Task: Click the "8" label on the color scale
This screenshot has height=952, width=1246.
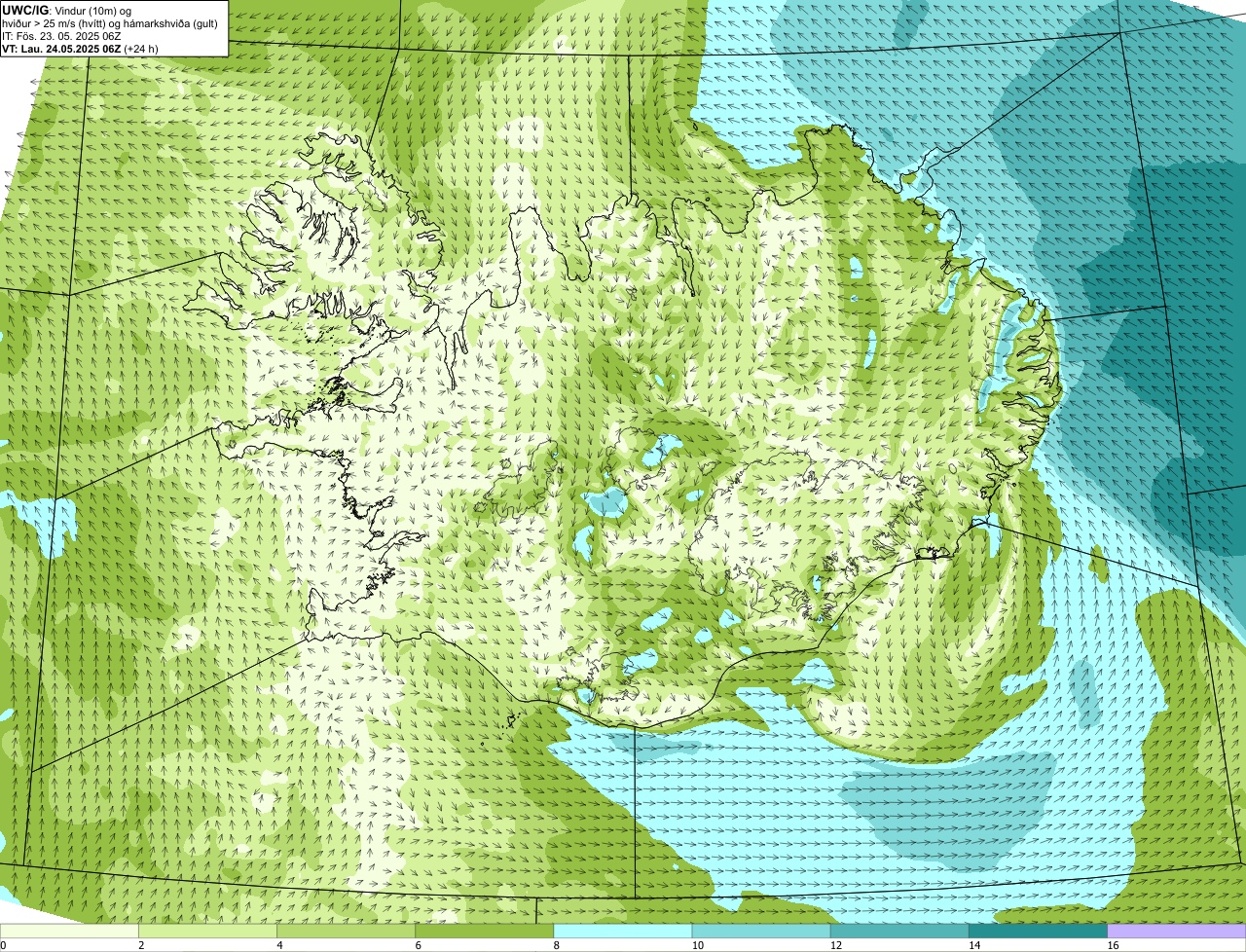Action: click(x=556, y=945)
